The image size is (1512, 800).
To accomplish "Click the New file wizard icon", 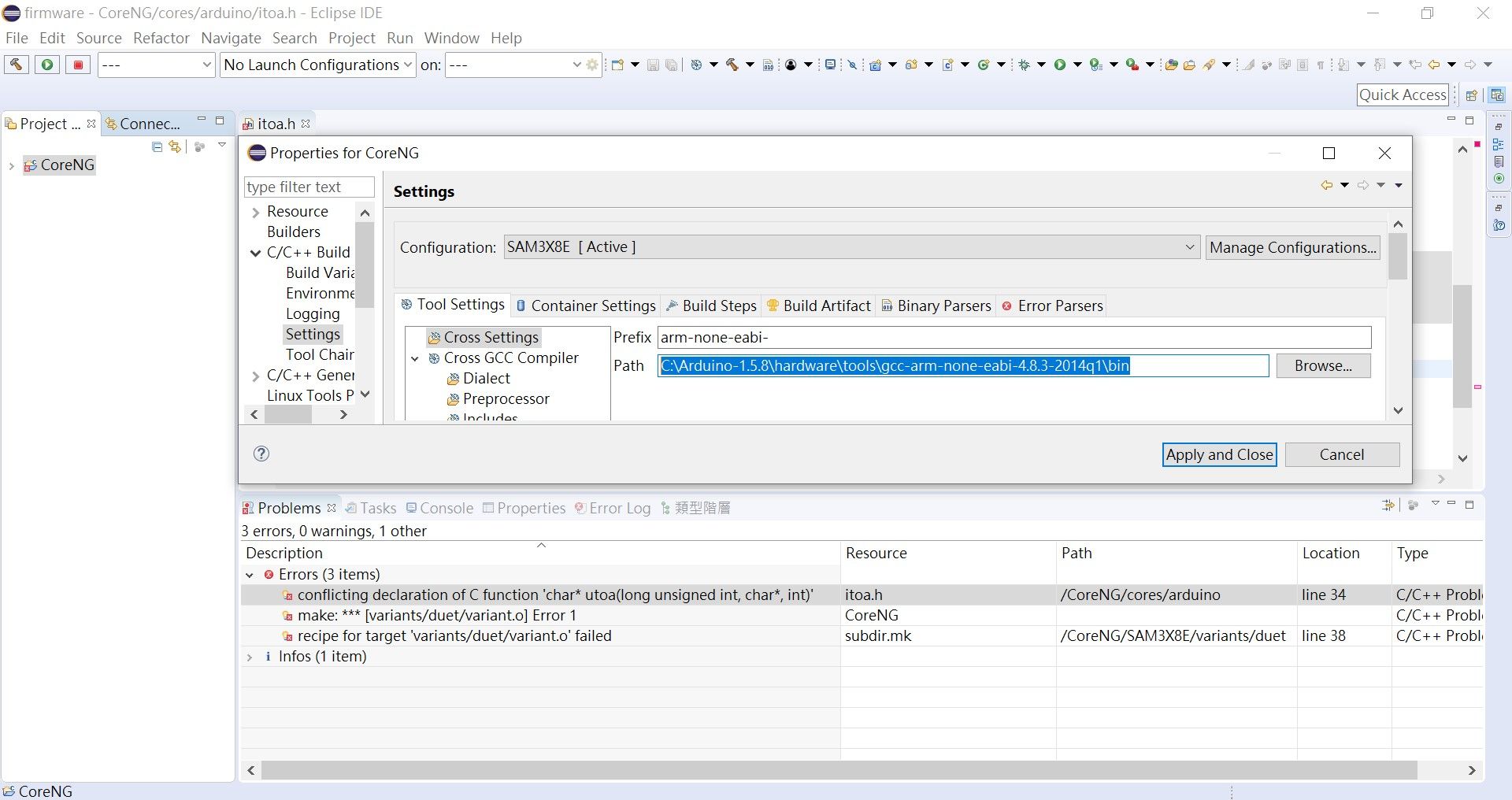I will click(617, 65).
